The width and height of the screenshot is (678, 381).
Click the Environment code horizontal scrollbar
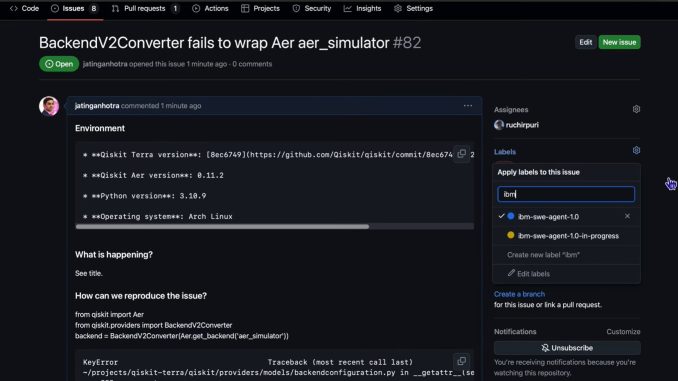click(222, 226)
